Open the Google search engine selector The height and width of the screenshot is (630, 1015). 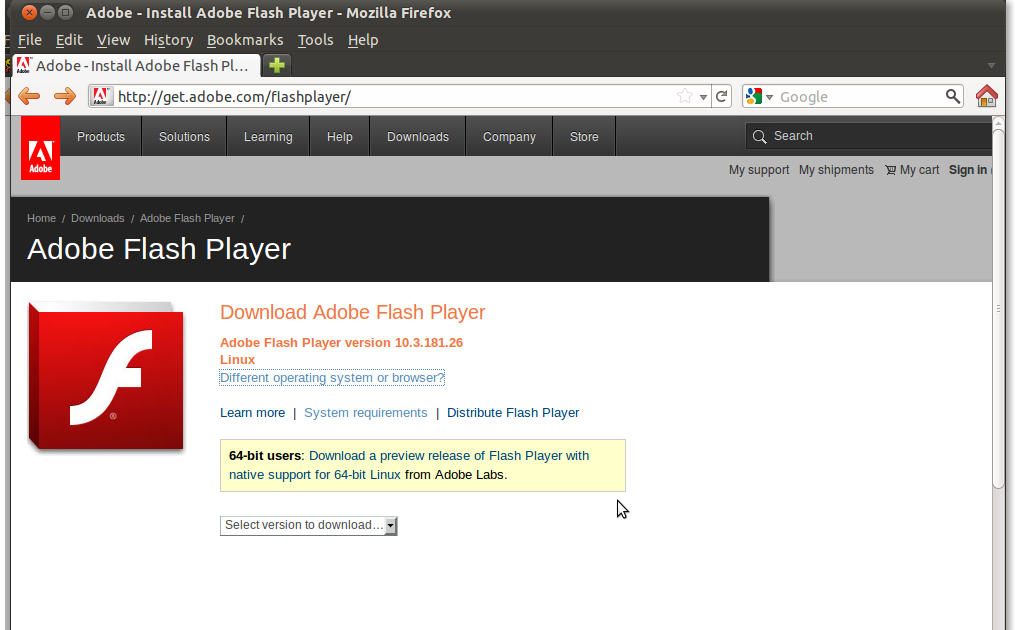(759, 96)
